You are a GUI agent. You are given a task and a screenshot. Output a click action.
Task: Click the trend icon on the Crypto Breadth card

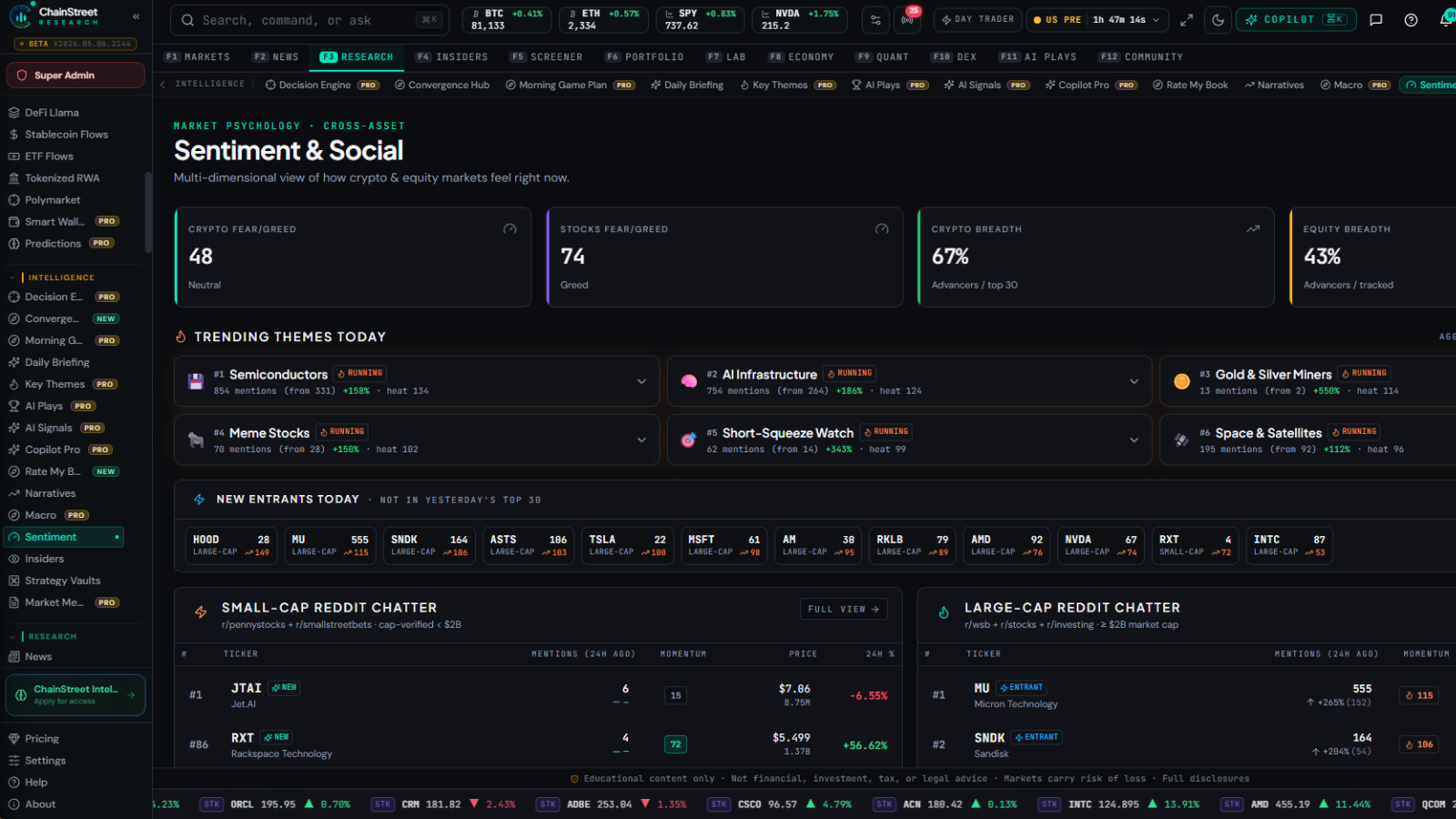coord(1253,229)
